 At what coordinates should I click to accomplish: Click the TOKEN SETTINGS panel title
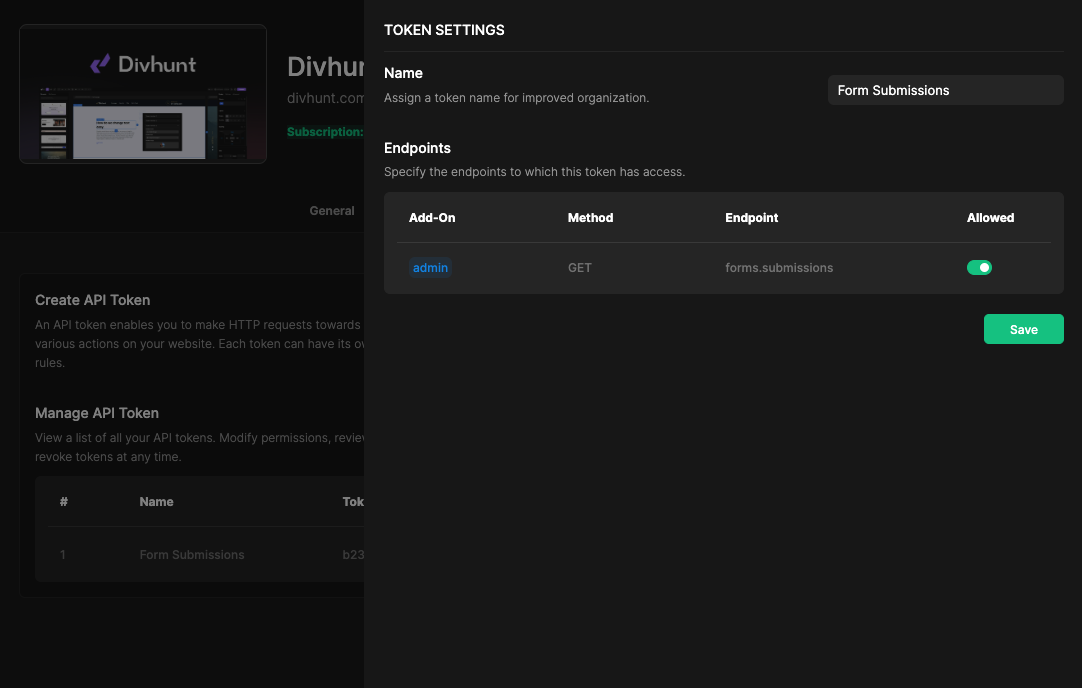(444, 30)
